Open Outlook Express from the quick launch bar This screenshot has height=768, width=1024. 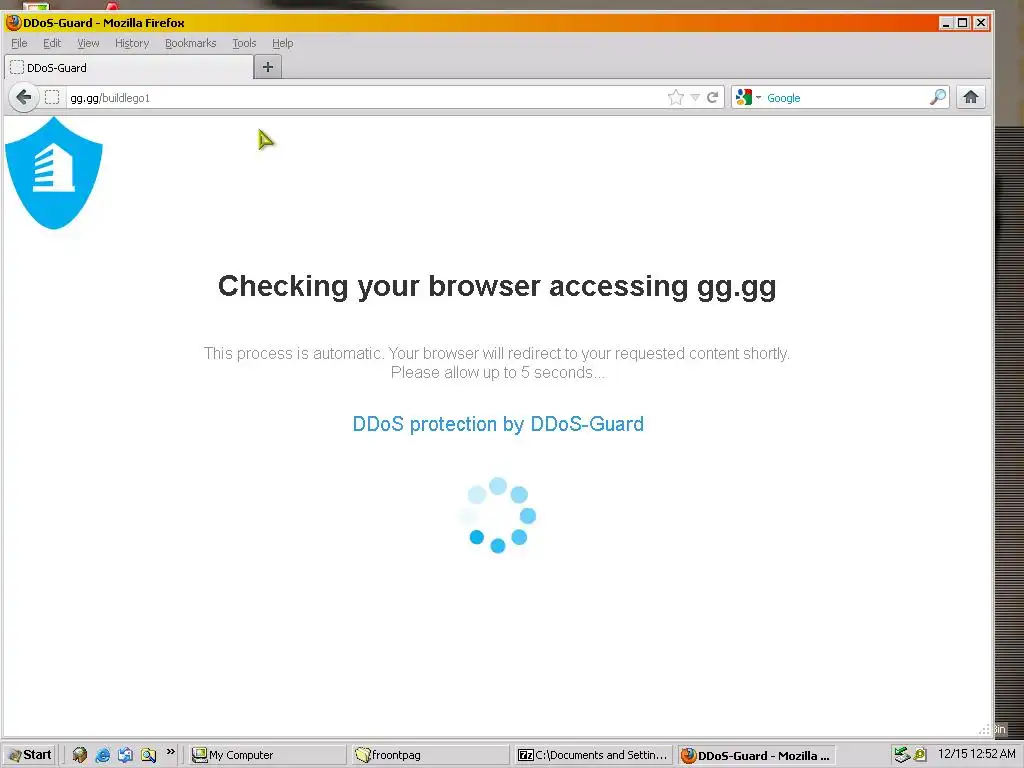click(125, 755)
